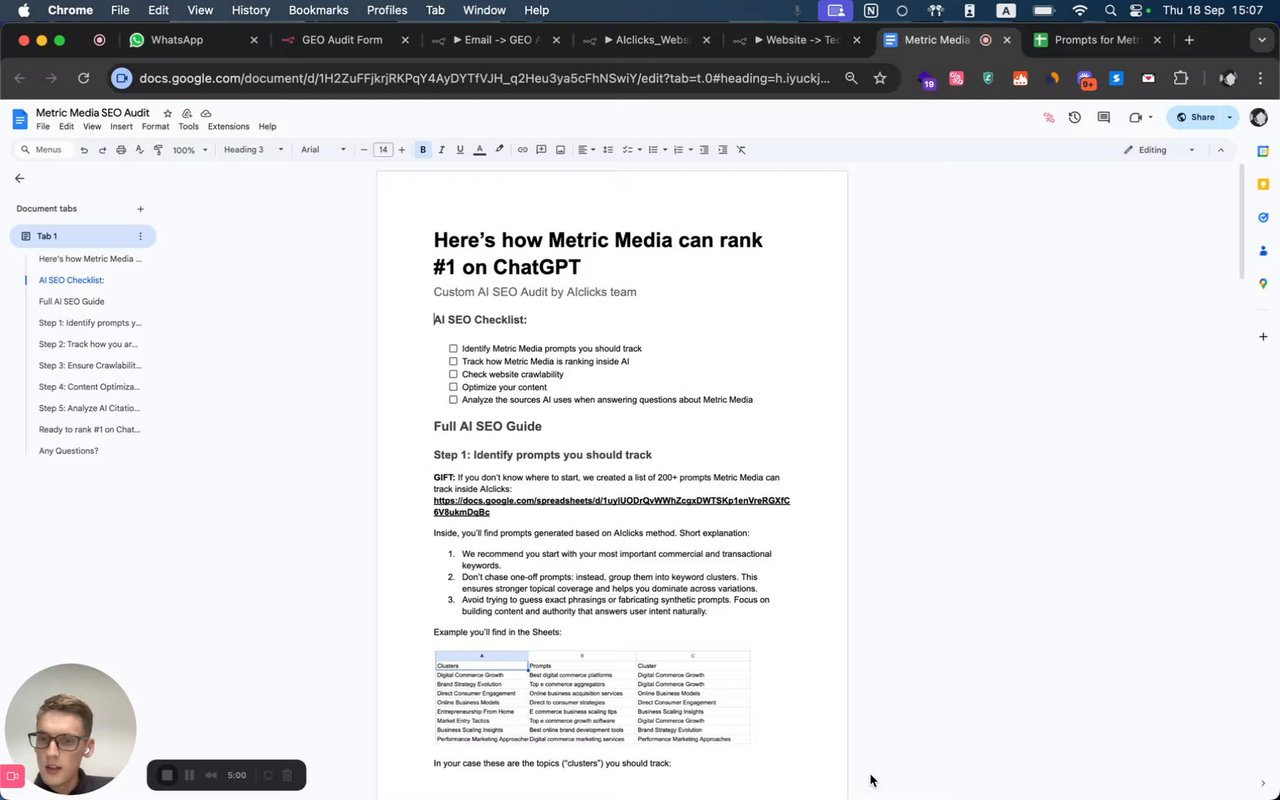
Task: Bookmark this page in the address bar
Action: pyautogui.click(x=880, y=78)
